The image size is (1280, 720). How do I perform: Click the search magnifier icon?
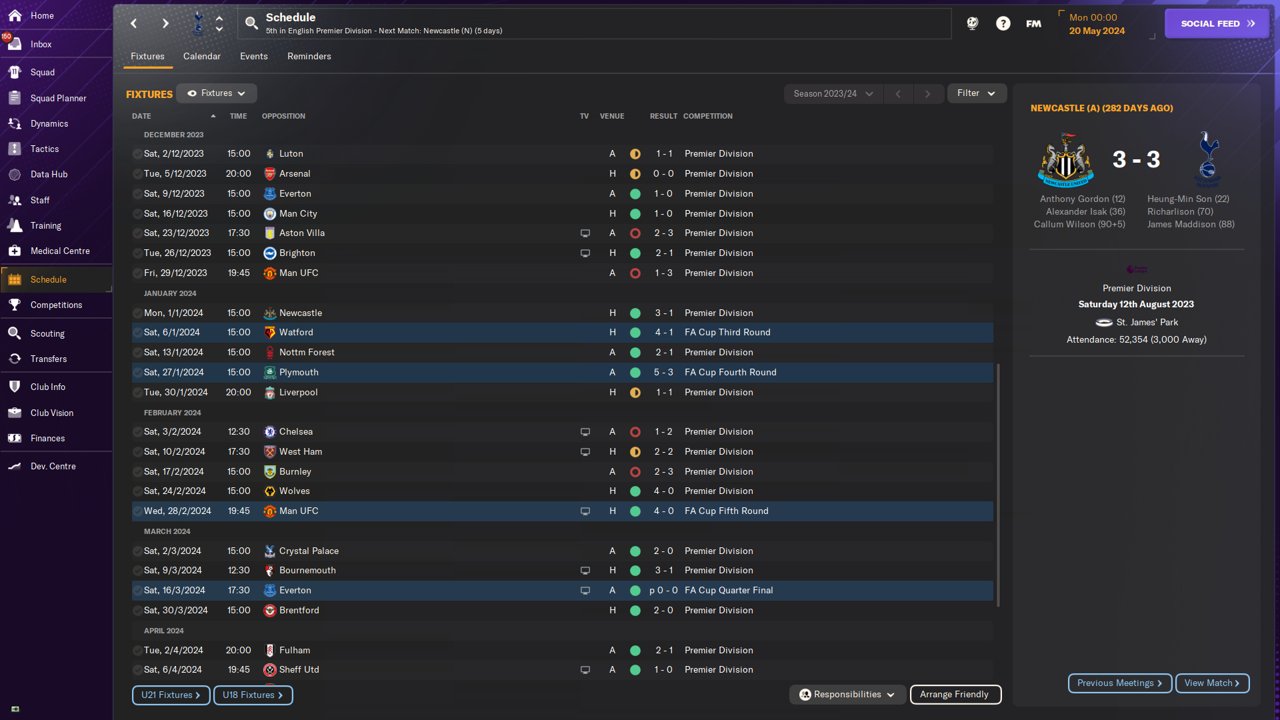pos(251,23)
